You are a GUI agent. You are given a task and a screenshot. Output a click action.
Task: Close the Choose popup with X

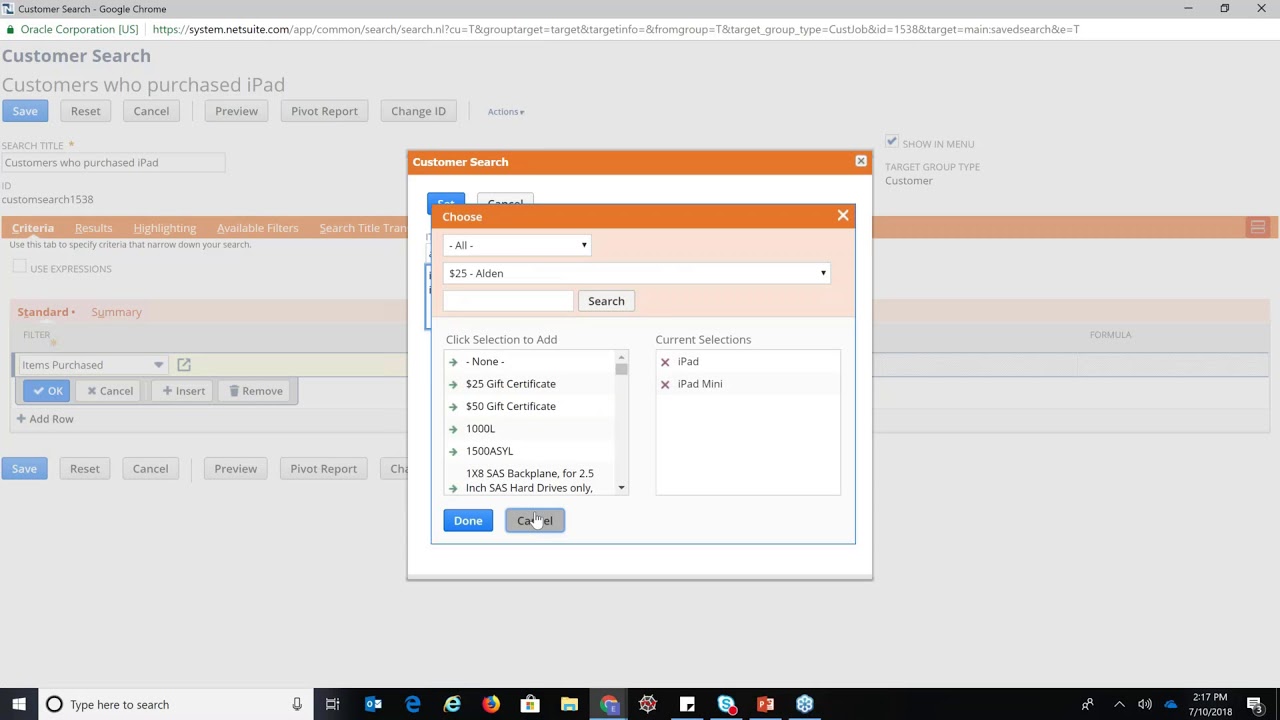[843, 216]
